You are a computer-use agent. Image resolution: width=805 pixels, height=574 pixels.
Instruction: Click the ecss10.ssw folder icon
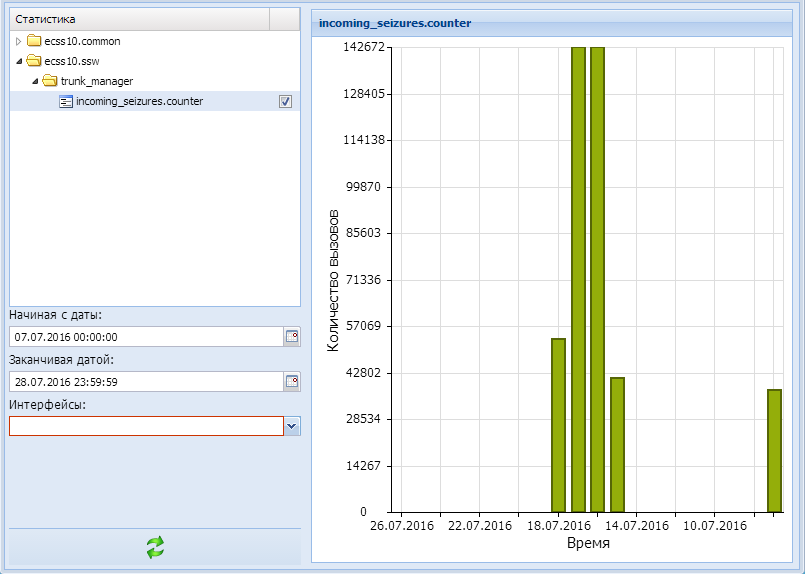click(34, 61)
